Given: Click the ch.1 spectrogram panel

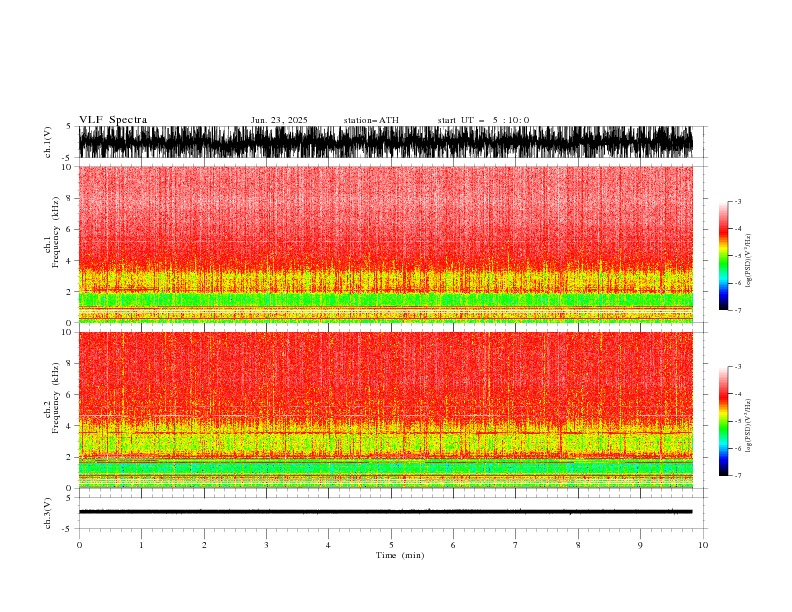Looking at the screenshot, I should (x=386, y=244).
